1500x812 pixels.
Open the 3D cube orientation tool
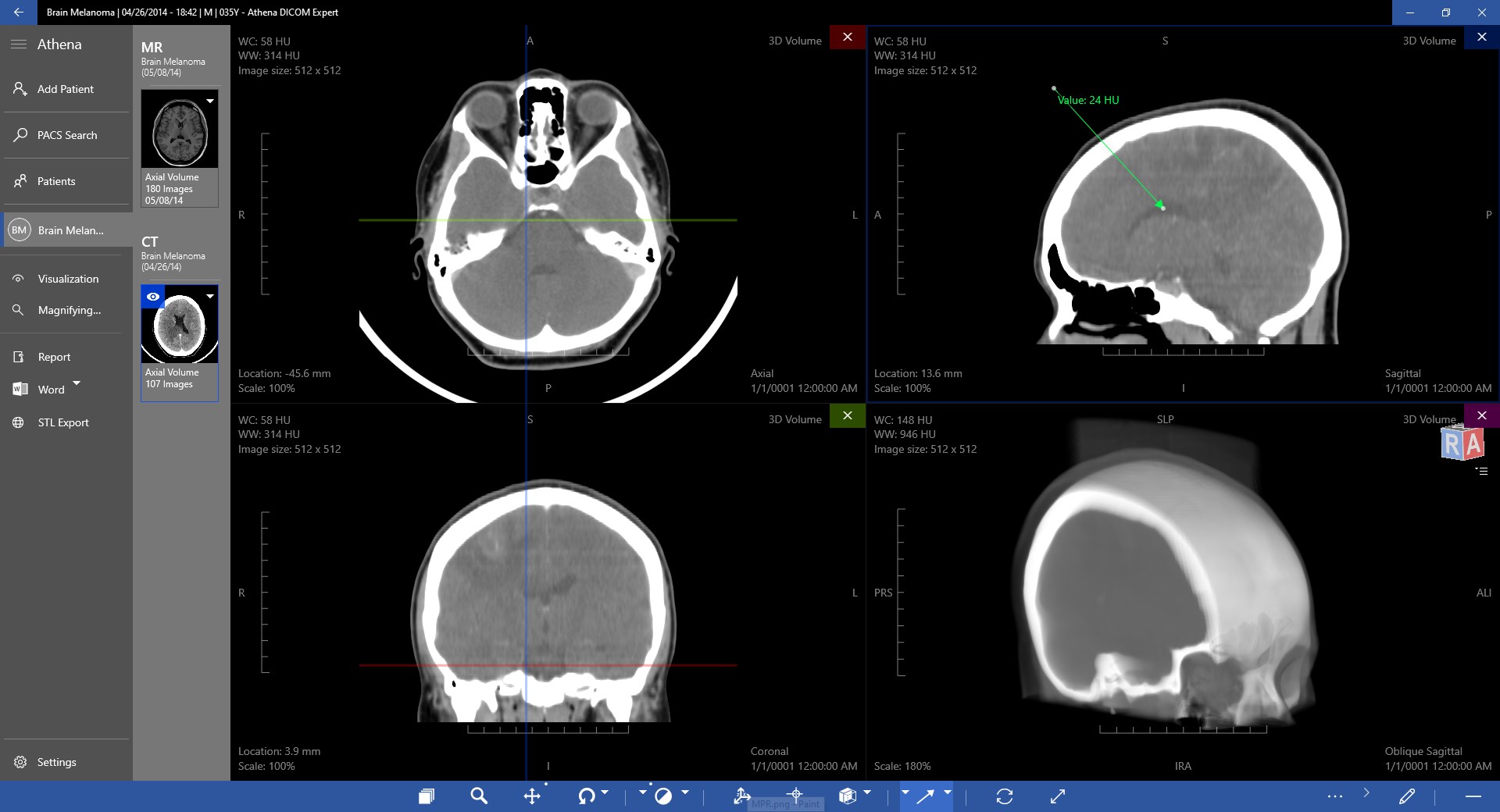tap(848, 796)
